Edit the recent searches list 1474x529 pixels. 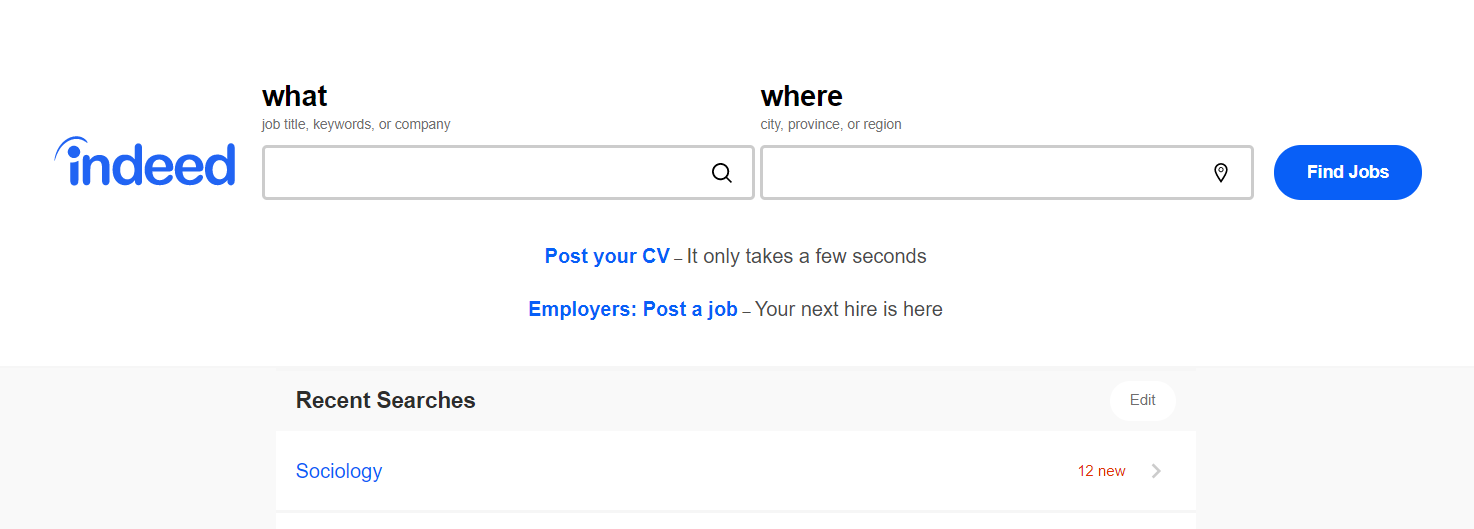1142,400
